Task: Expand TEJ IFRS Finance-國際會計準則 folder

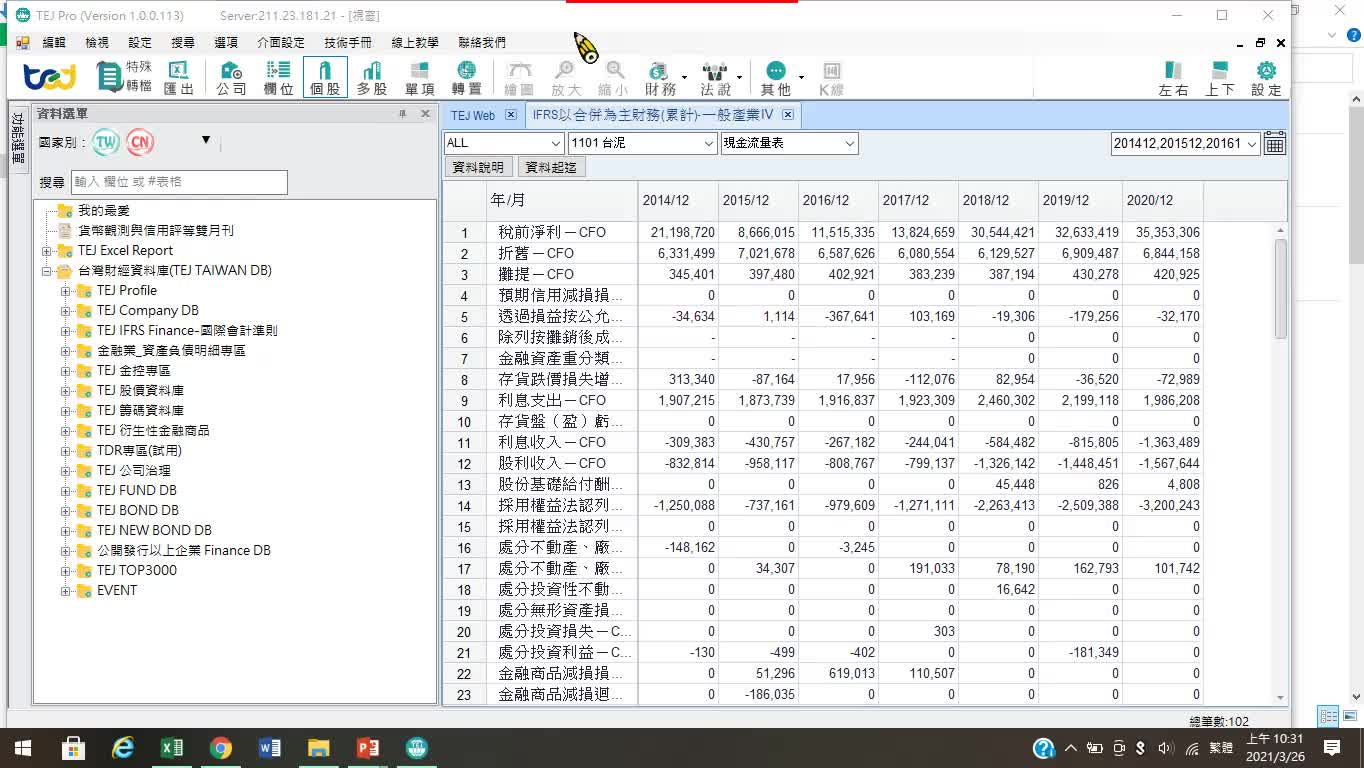Action: click(x=66, y=331)
